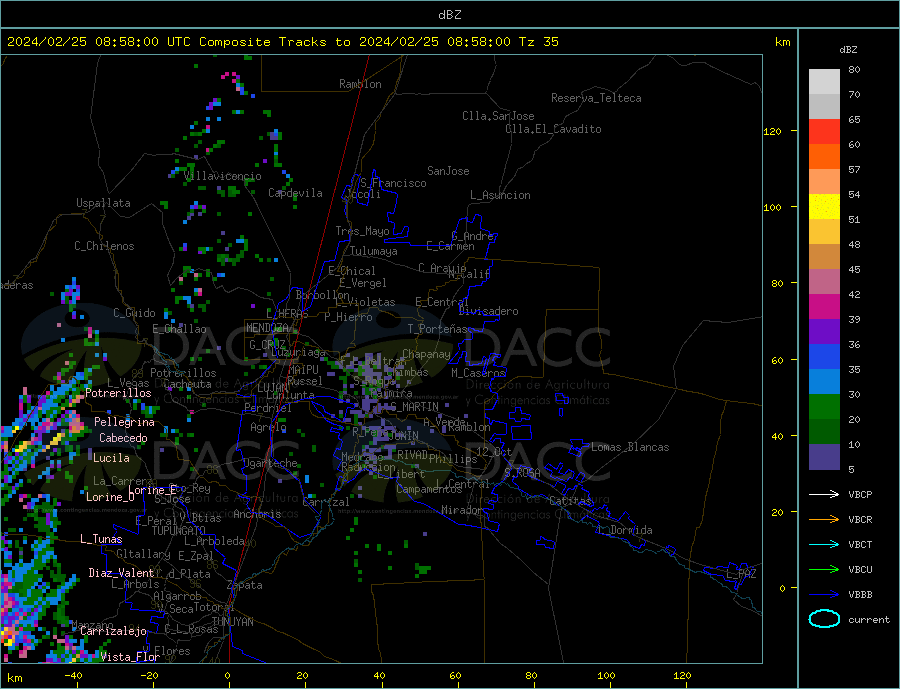Click the 'current' legend label
This screenshot has width=900, height=689.
coord(869,620)
